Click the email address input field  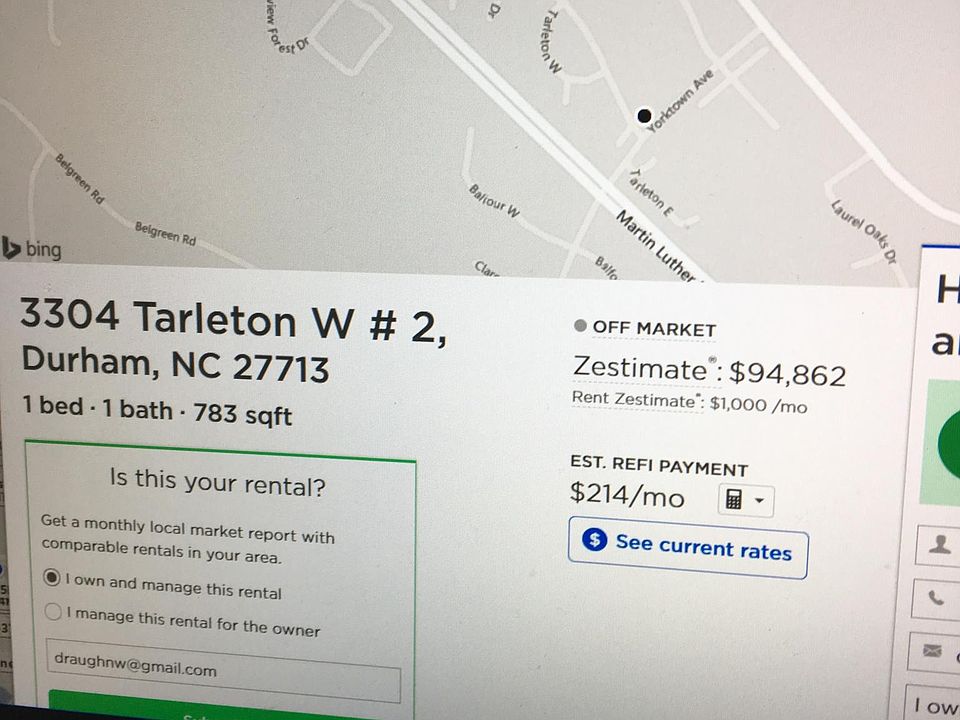(223, 670)
